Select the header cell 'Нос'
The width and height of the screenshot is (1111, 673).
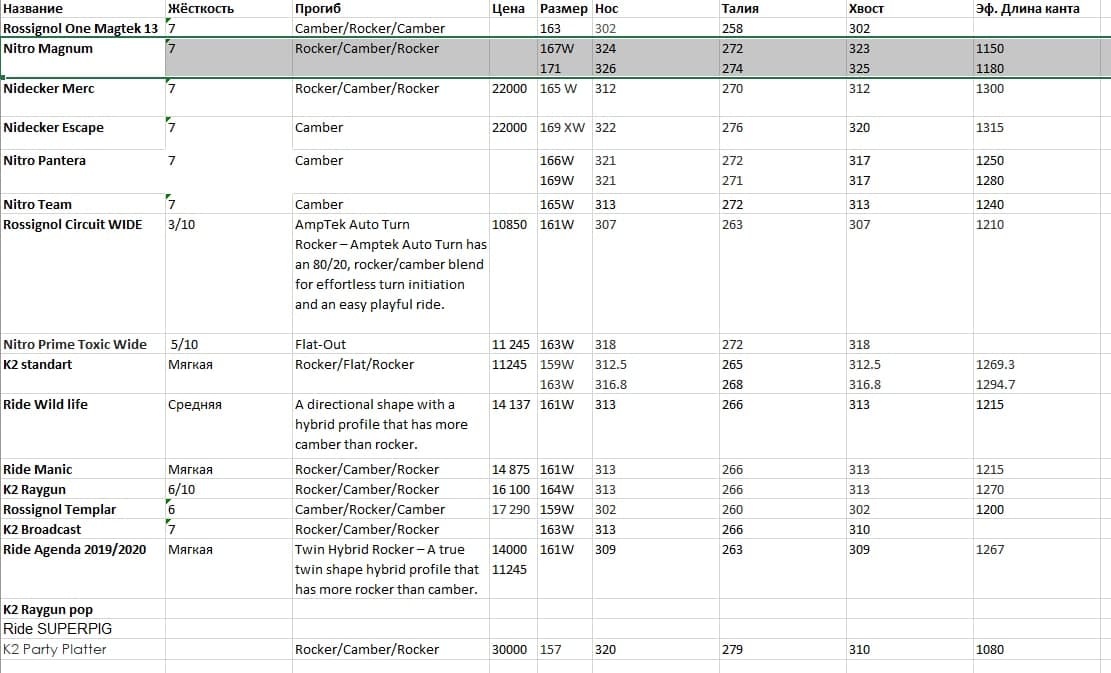click(655, 9)
